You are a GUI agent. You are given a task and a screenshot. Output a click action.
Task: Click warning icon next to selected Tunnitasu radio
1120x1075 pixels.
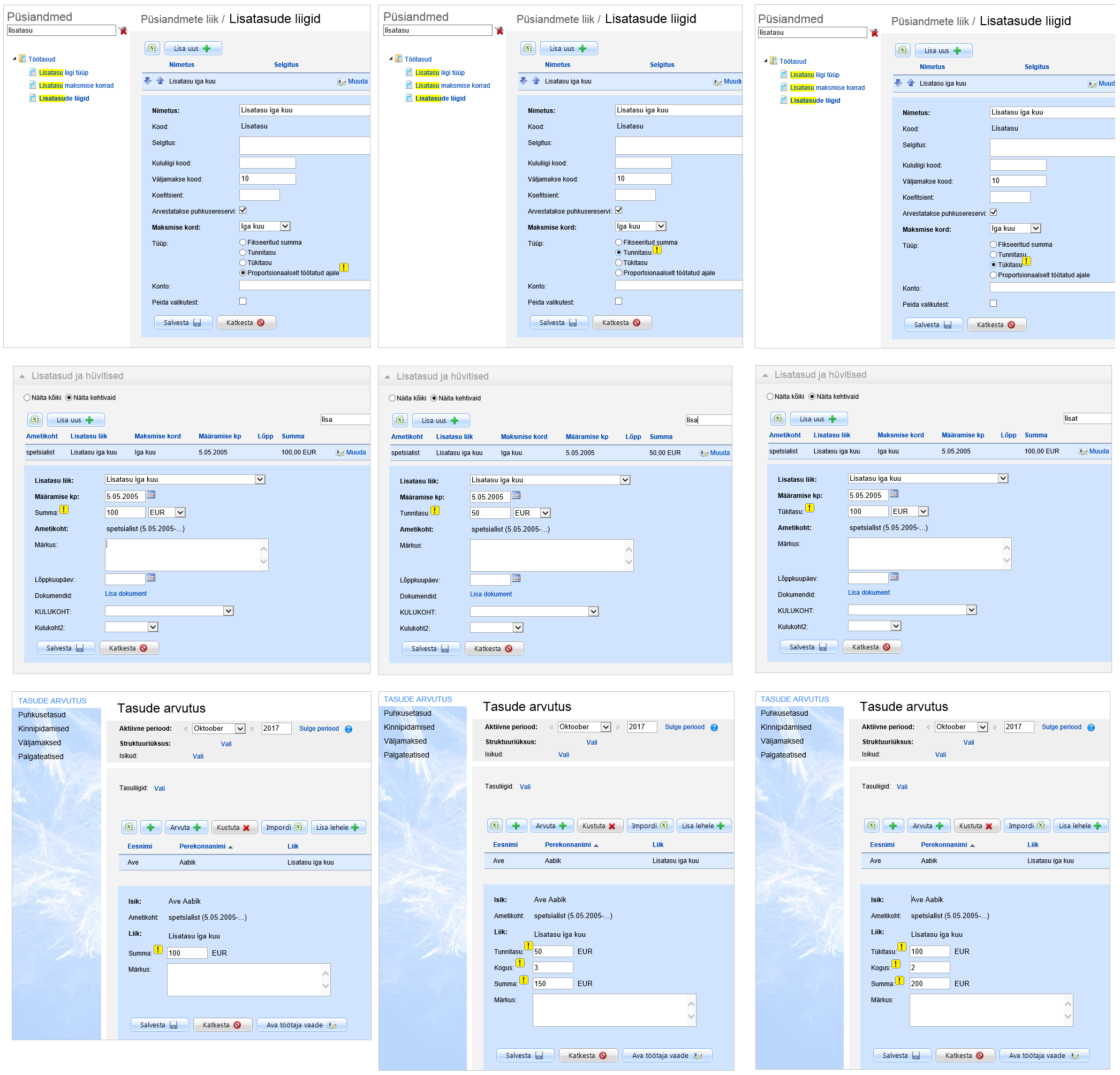click(657, 251)
